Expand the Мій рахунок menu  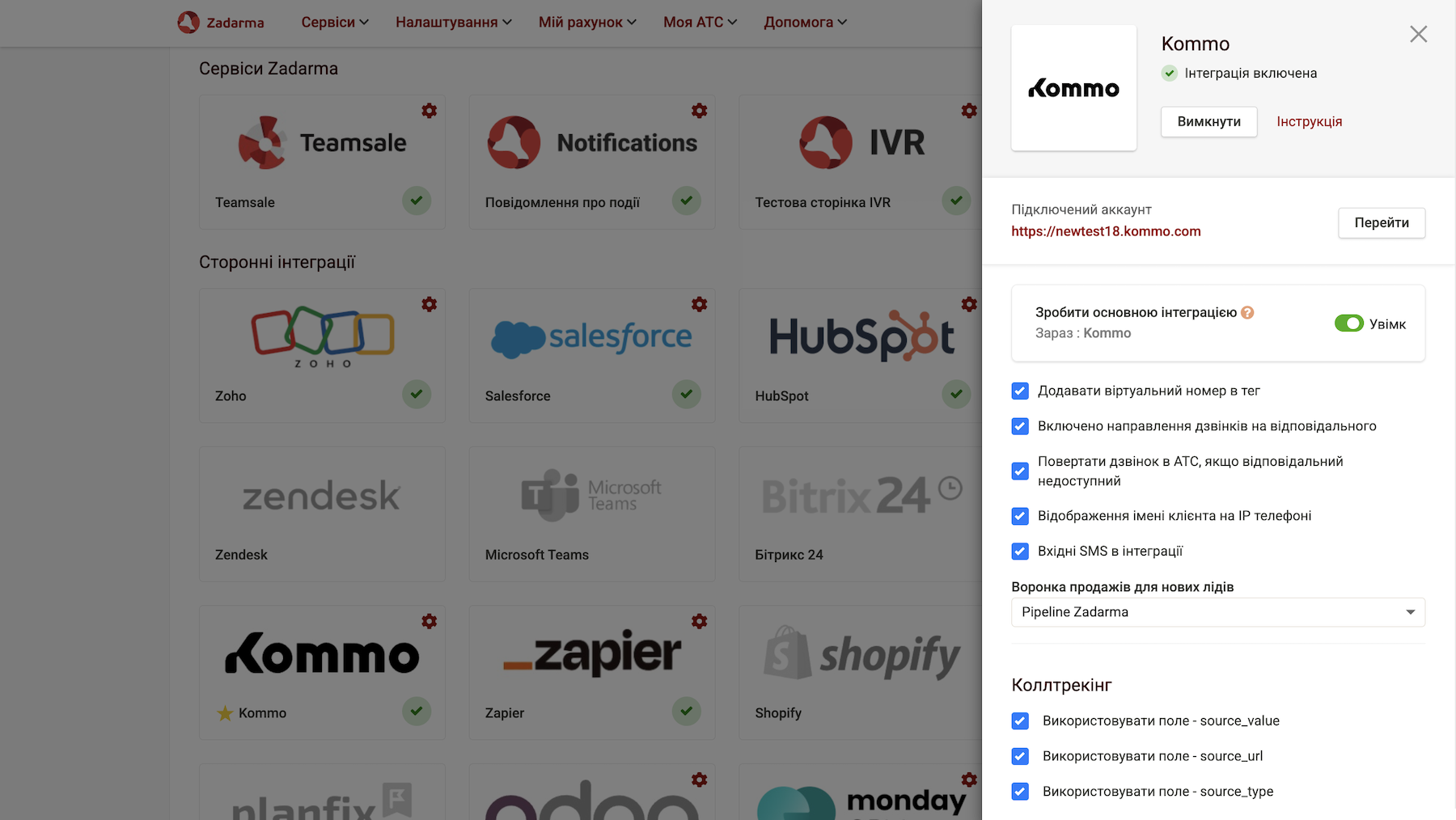[x=588, y=22]
